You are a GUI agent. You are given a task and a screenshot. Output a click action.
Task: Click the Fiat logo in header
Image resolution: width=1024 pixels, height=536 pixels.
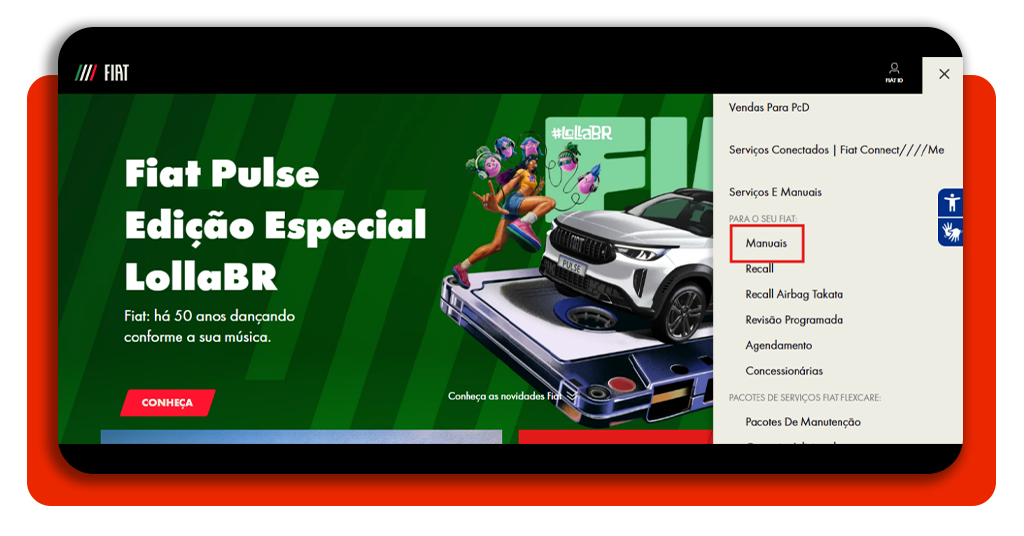click(102, 73)
